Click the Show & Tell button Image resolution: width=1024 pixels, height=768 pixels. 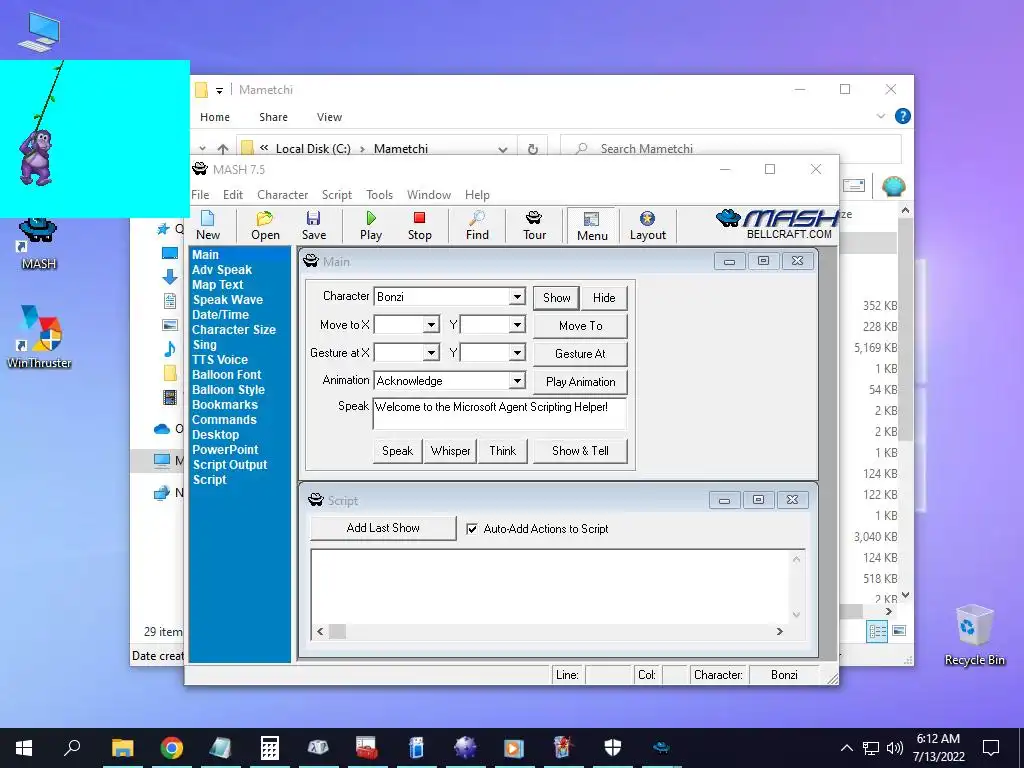coord(581,451)
